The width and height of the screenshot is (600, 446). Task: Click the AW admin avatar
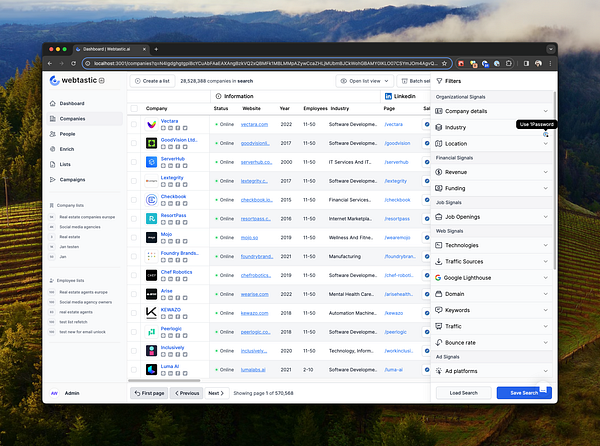[x=54, y=393]
